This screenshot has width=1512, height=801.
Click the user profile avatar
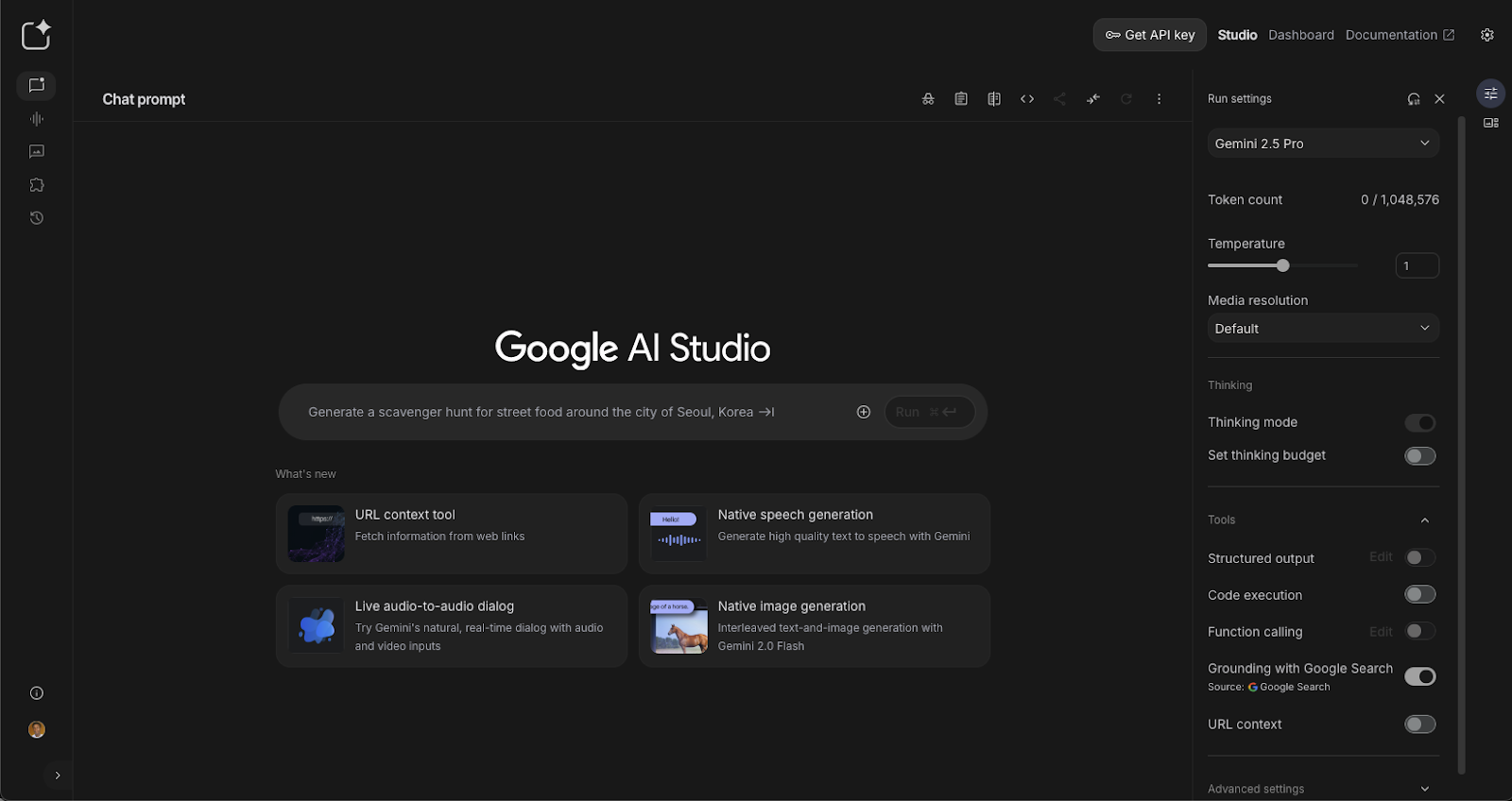[x=36, y=729]
